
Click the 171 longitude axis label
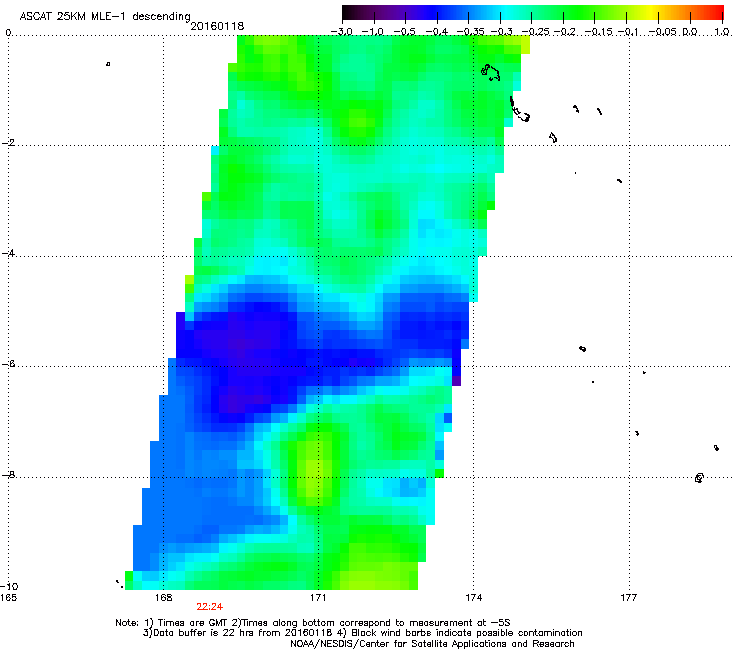tap(318, 598)
